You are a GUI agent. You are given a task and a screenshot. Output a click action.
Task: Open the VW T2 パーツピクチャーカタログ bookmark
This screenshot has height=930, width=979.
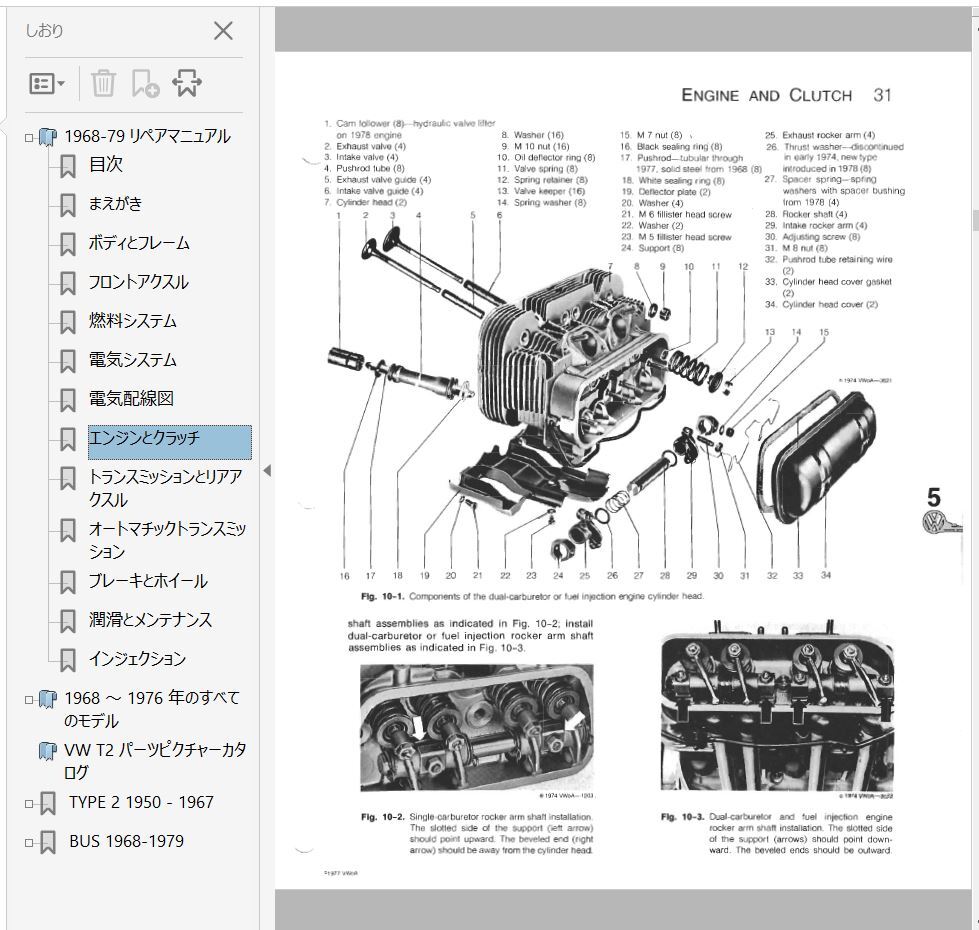coord(155,761)
